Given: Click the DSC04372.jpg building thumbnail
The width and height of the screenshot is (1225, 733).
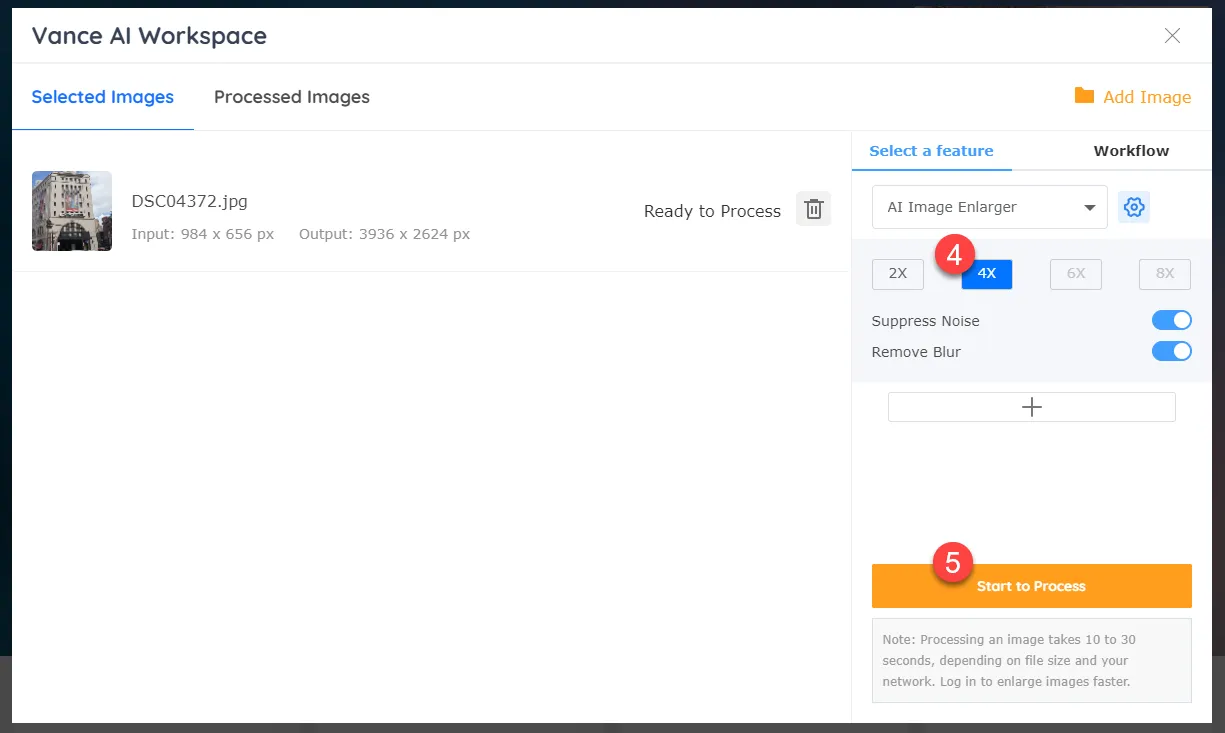Looking at the screenshot, I should point(72,210).
